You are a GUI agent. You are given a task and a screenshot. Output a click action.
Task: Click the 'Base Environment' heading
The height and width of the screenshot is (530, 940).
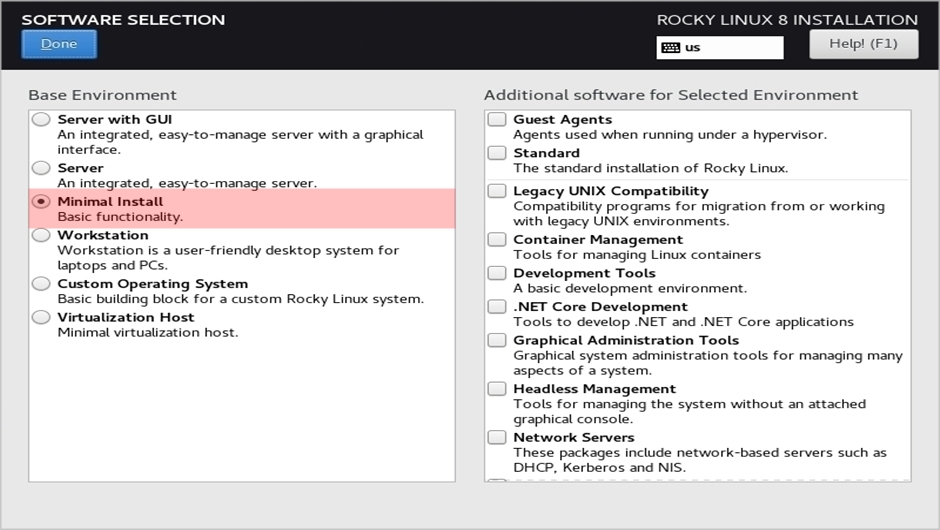pos(103,95)
